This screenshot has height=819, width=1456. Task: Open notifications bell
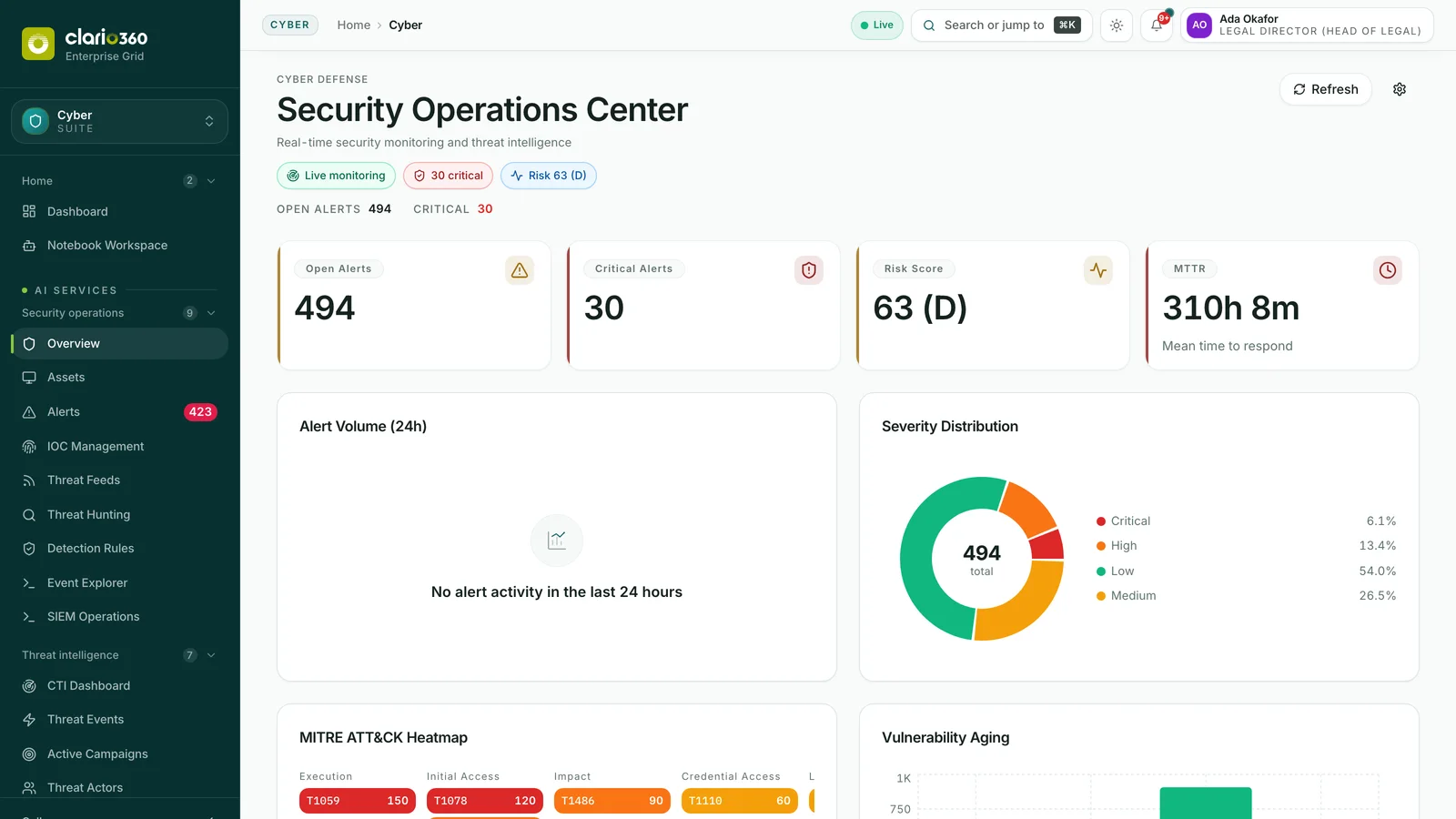pyautogui.click(x=1157, y=25)
